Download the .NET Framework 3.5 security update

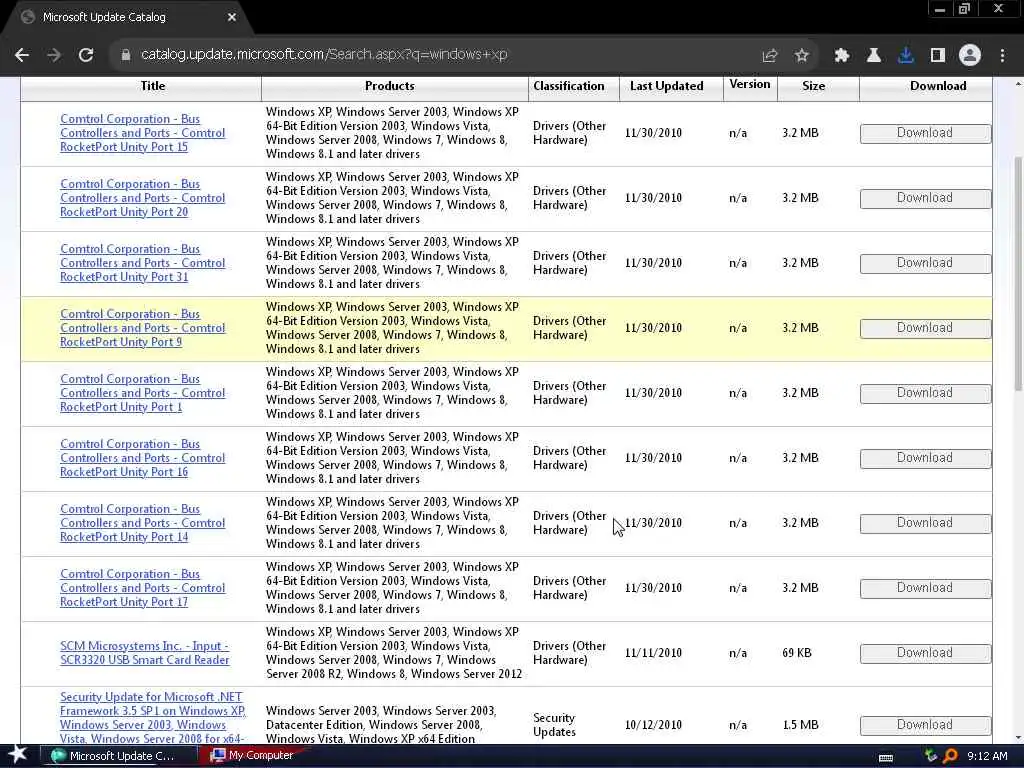tap(925, 725)
